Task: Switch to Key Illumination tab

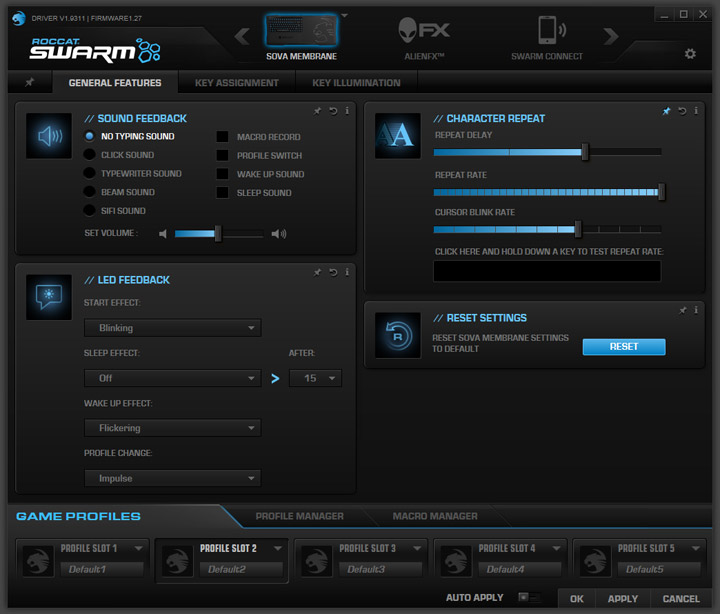Action: (356, 83)
